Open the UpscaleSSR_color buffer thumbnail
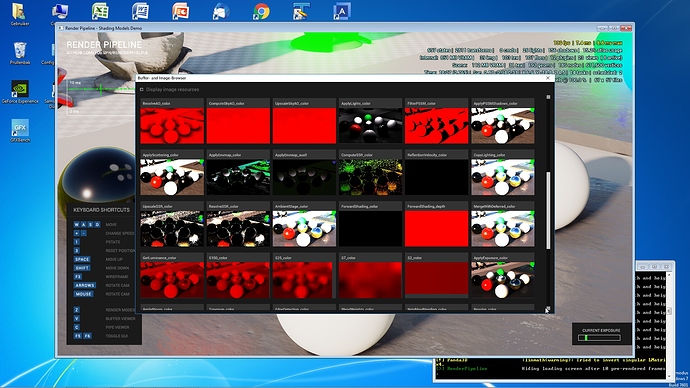Image resolution: width=690 pixels, height=388 pixels. tap(172, 229)
